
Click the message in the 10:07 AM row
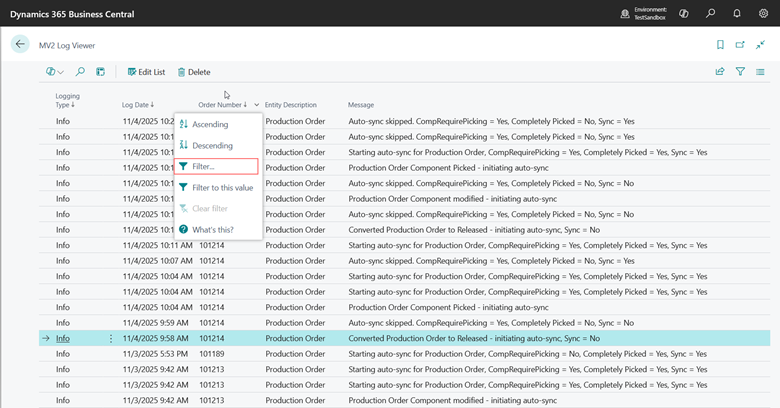pyautogui.click(x=491, y=261)
